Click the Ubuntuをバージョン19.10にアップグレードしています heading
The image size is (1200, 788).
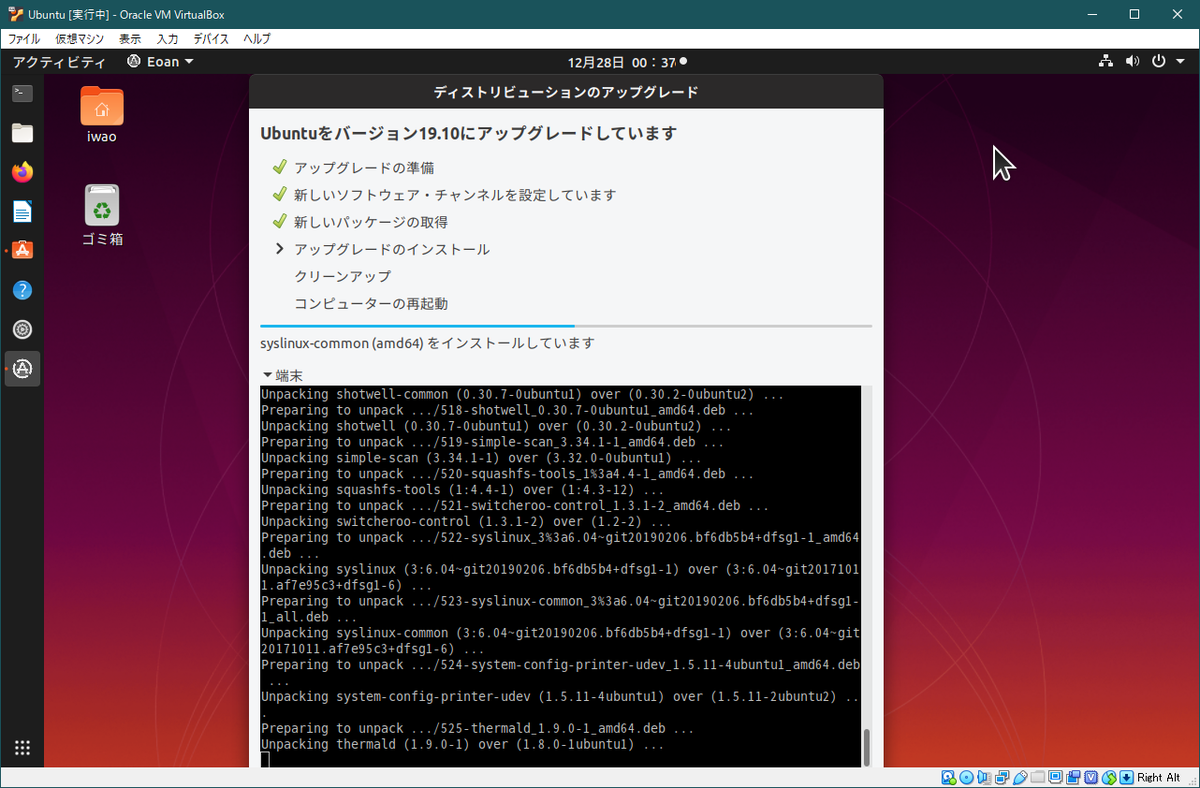(x=468, y=133)
